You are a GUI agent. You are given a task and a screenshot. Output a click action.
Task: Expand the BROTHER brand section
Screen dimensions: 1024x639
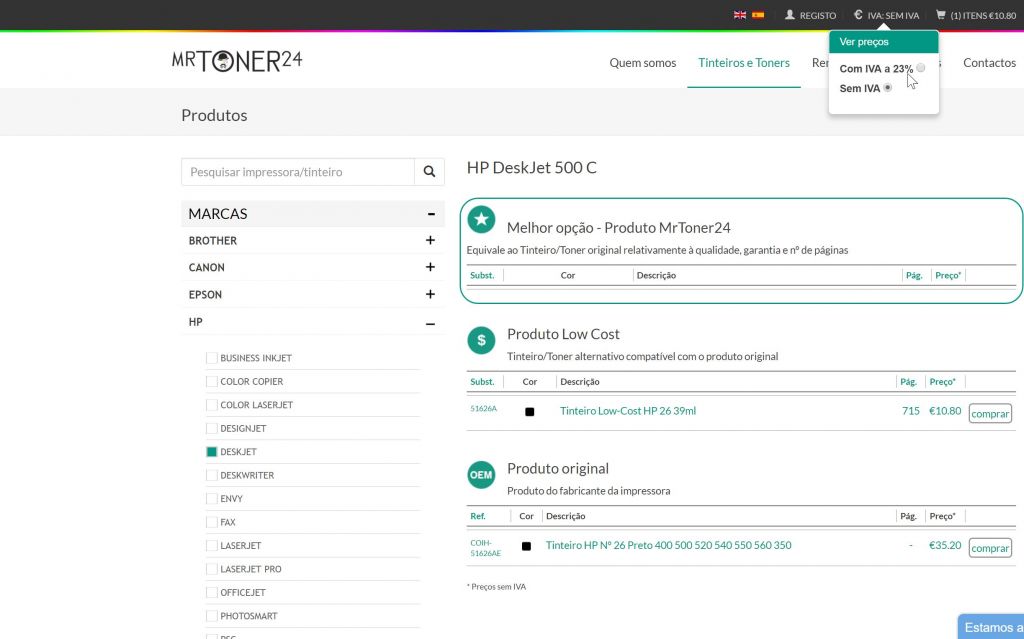tap(430, 241)
